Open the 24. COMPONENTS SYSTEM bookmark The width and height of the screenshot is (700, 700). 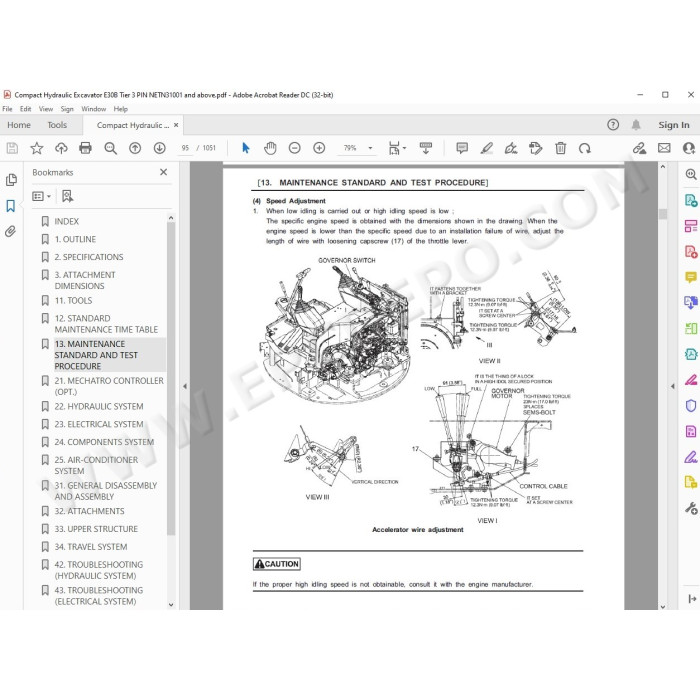(104, 442)
